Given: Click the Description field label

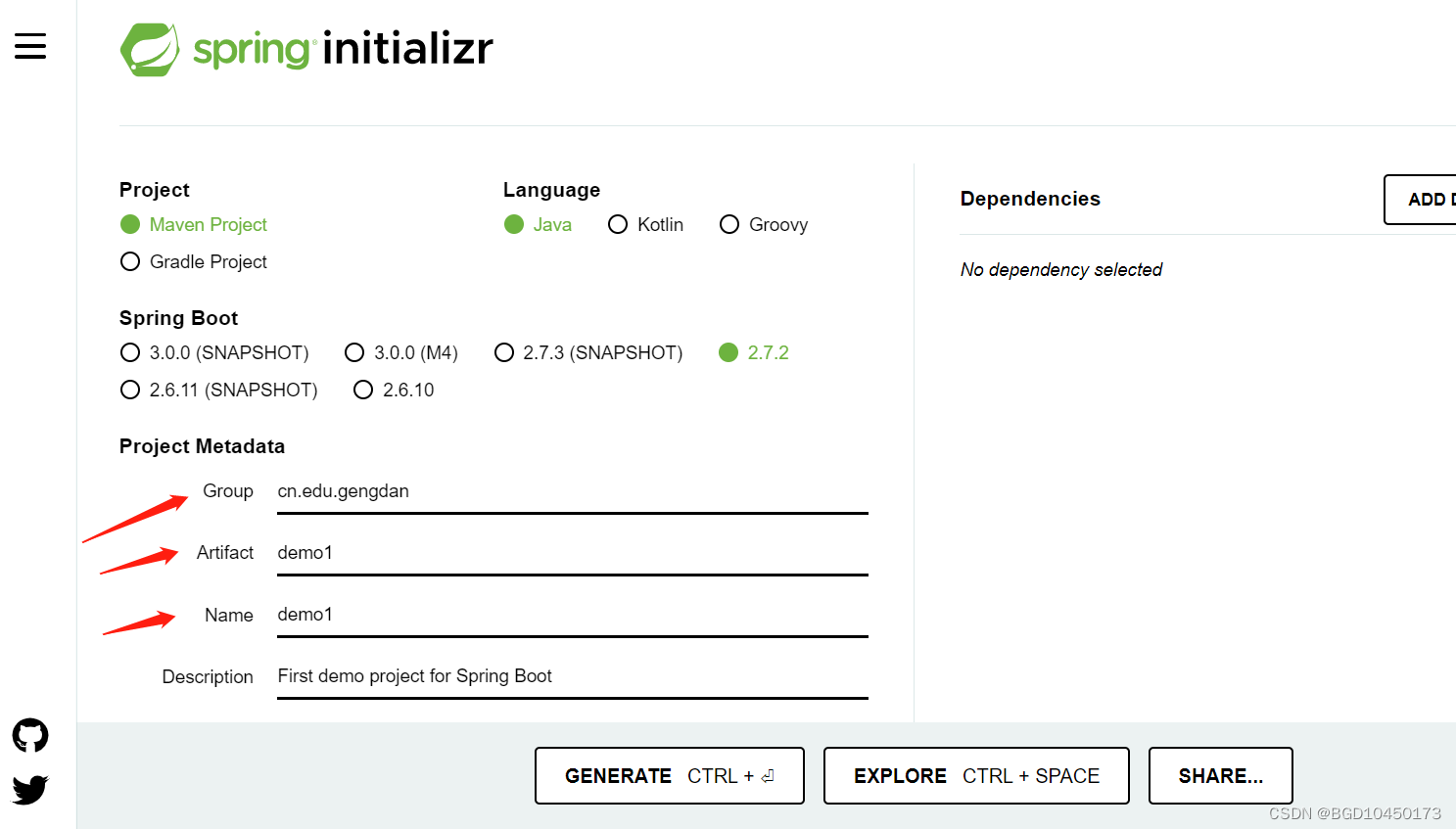Looking at the screenshot, I should pyautogui.click(x=208, y=677).
